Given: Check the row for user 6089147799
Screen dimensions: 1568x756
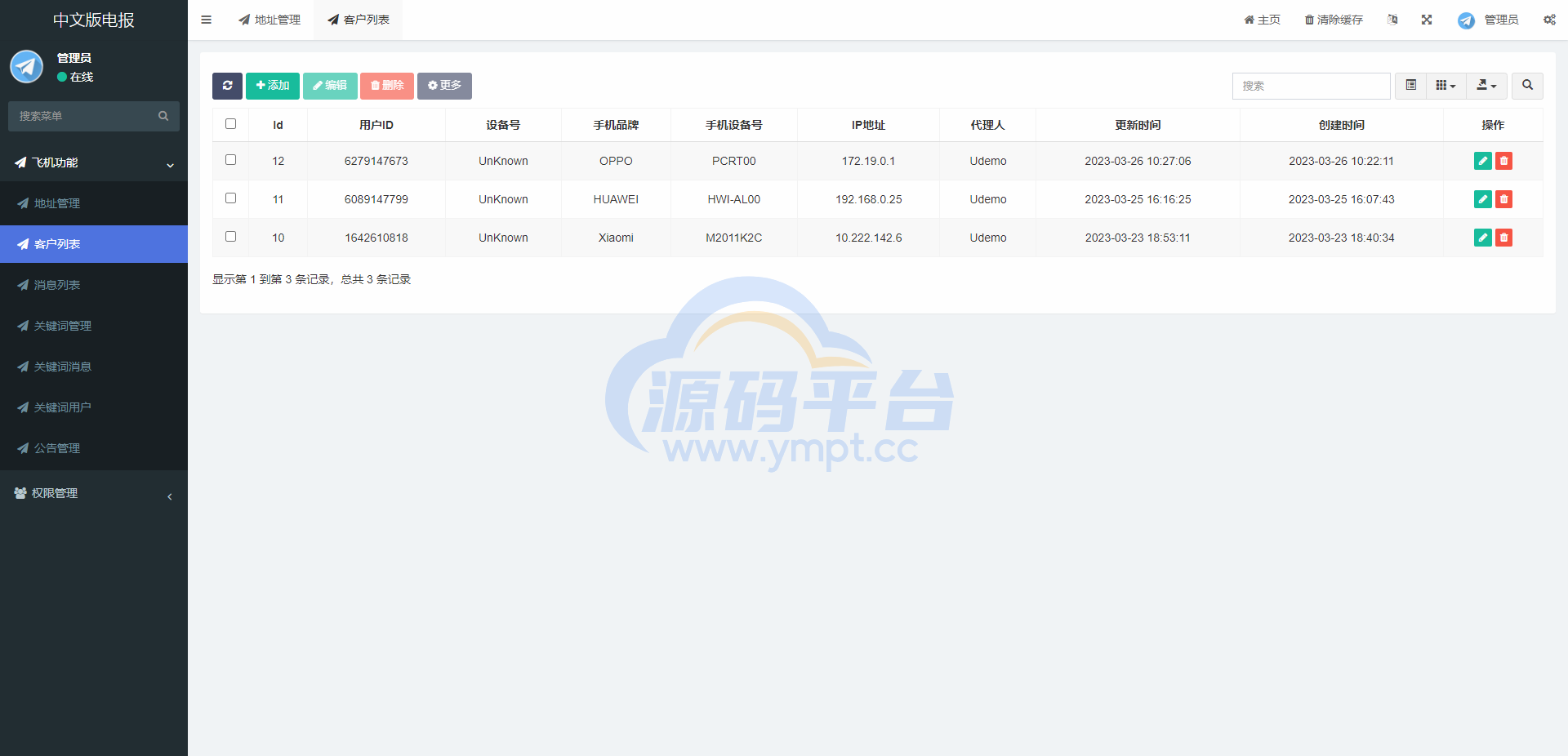Looking at the screenshot, I should coord(230,198).
